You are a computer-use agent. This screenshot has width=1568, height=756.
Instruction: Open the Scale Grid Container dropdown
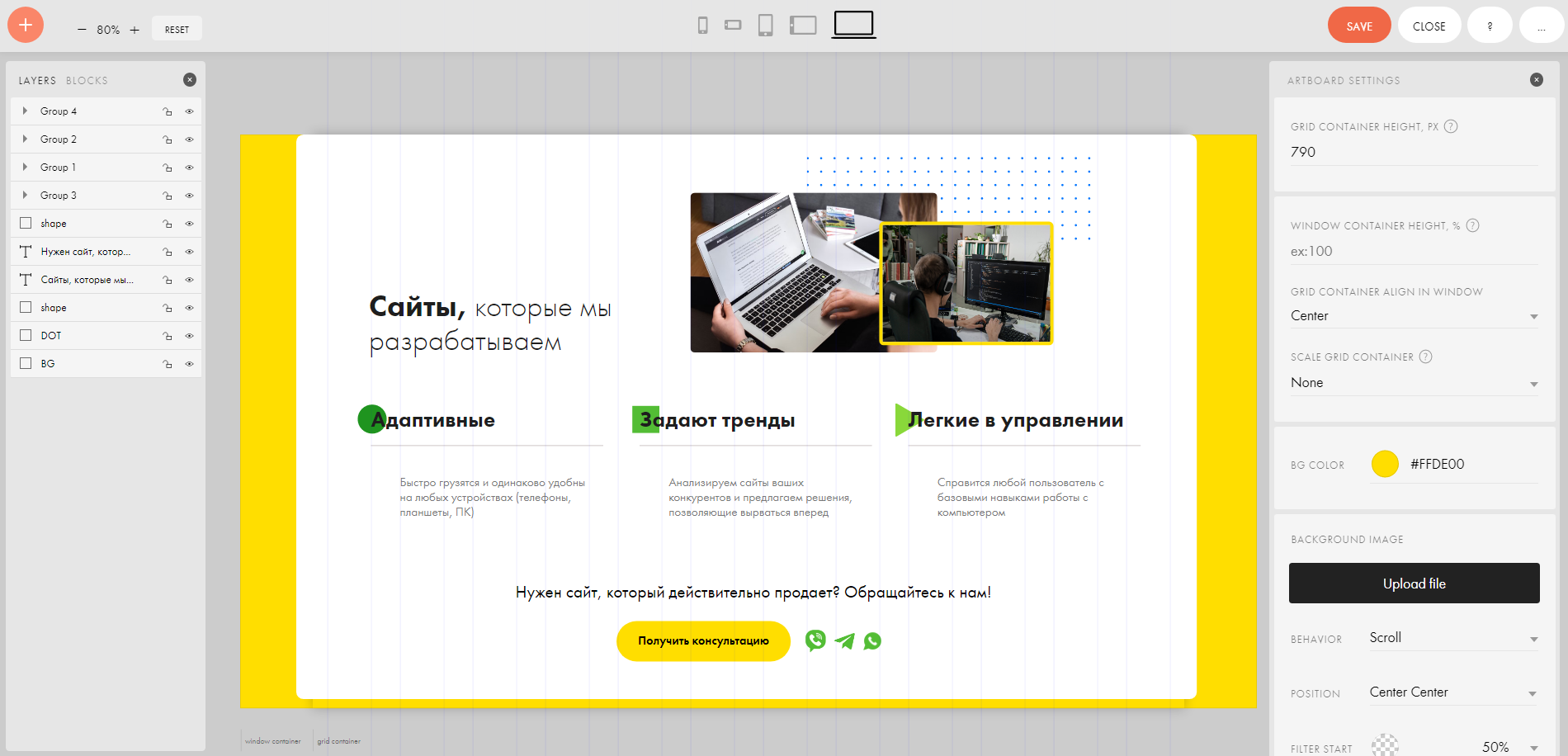pyautogui.click(x=1414, y=383)
